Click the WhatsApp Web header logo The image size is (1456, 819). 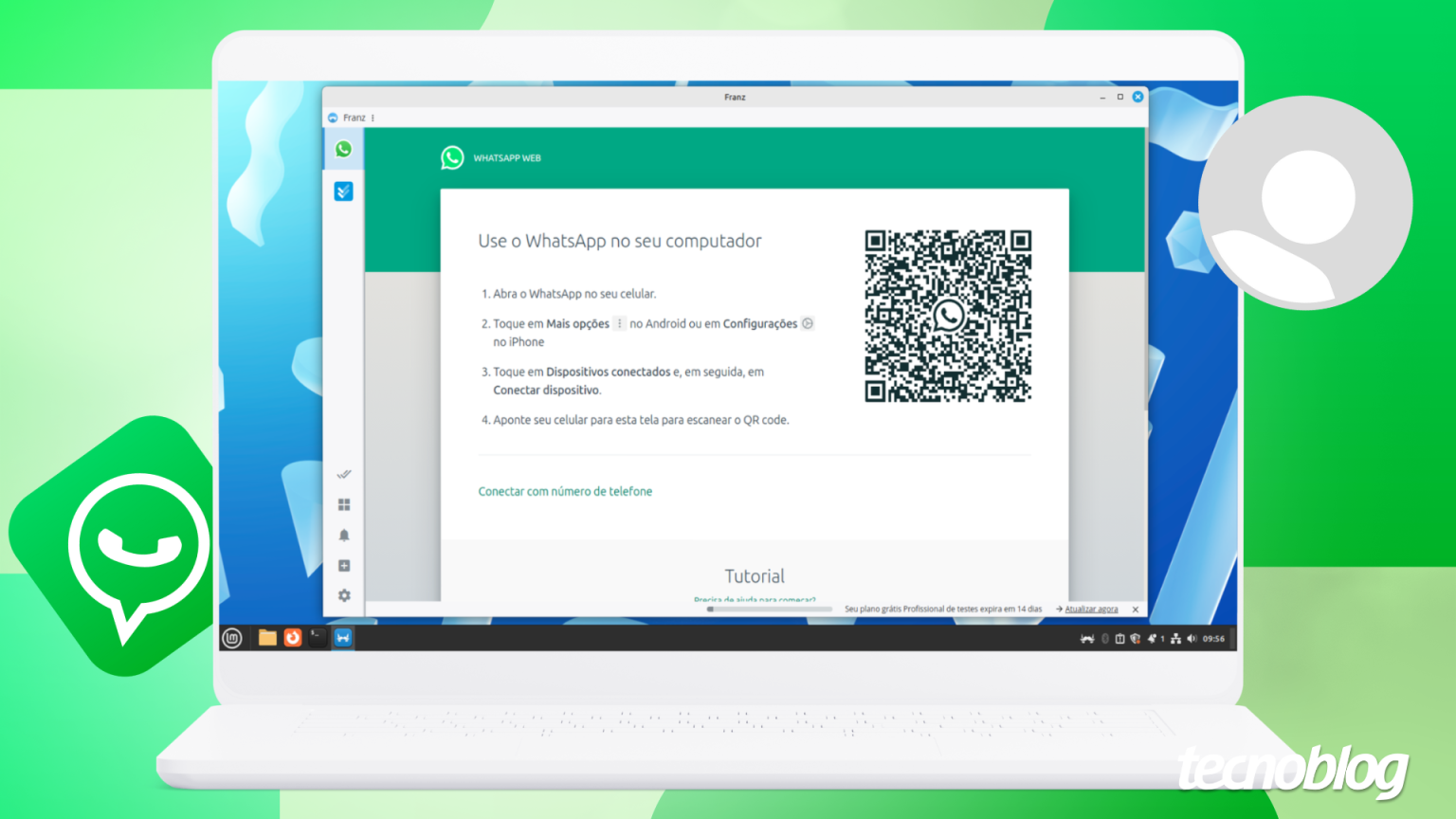pos(452,157)
